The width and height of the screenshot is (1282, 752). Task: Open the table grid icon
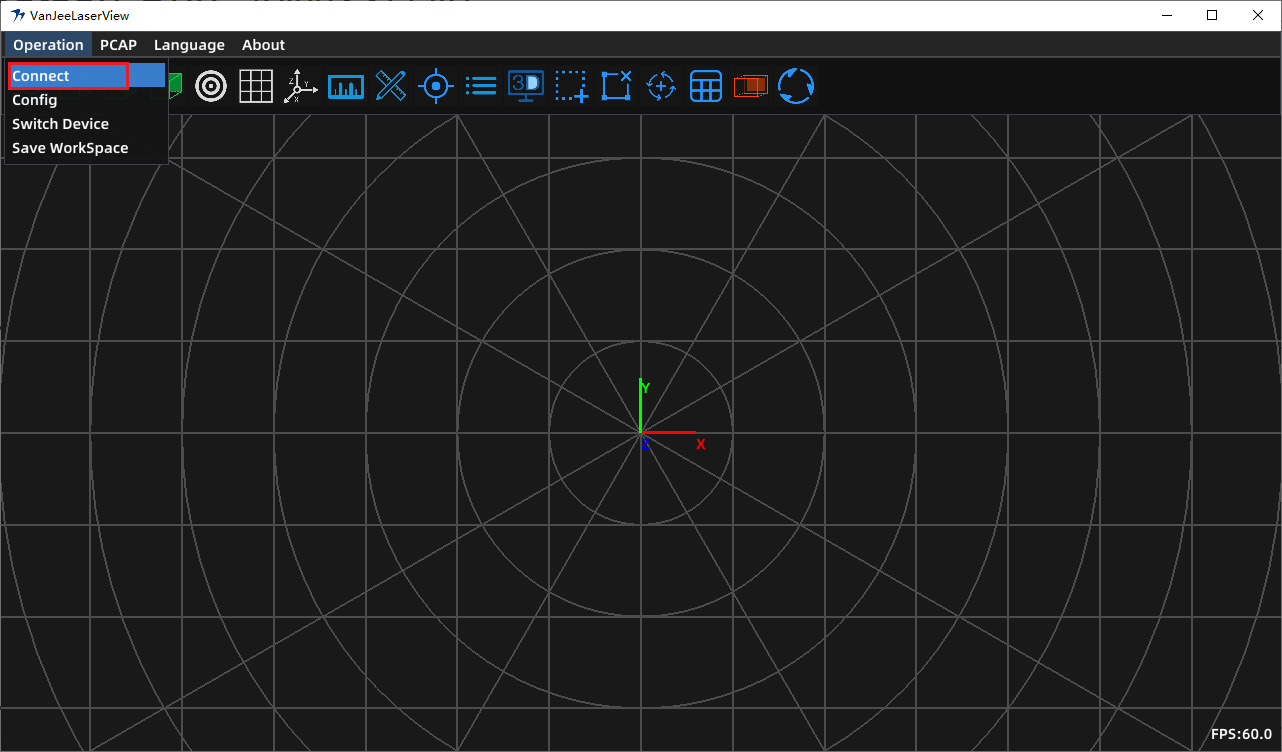(706, 86)
